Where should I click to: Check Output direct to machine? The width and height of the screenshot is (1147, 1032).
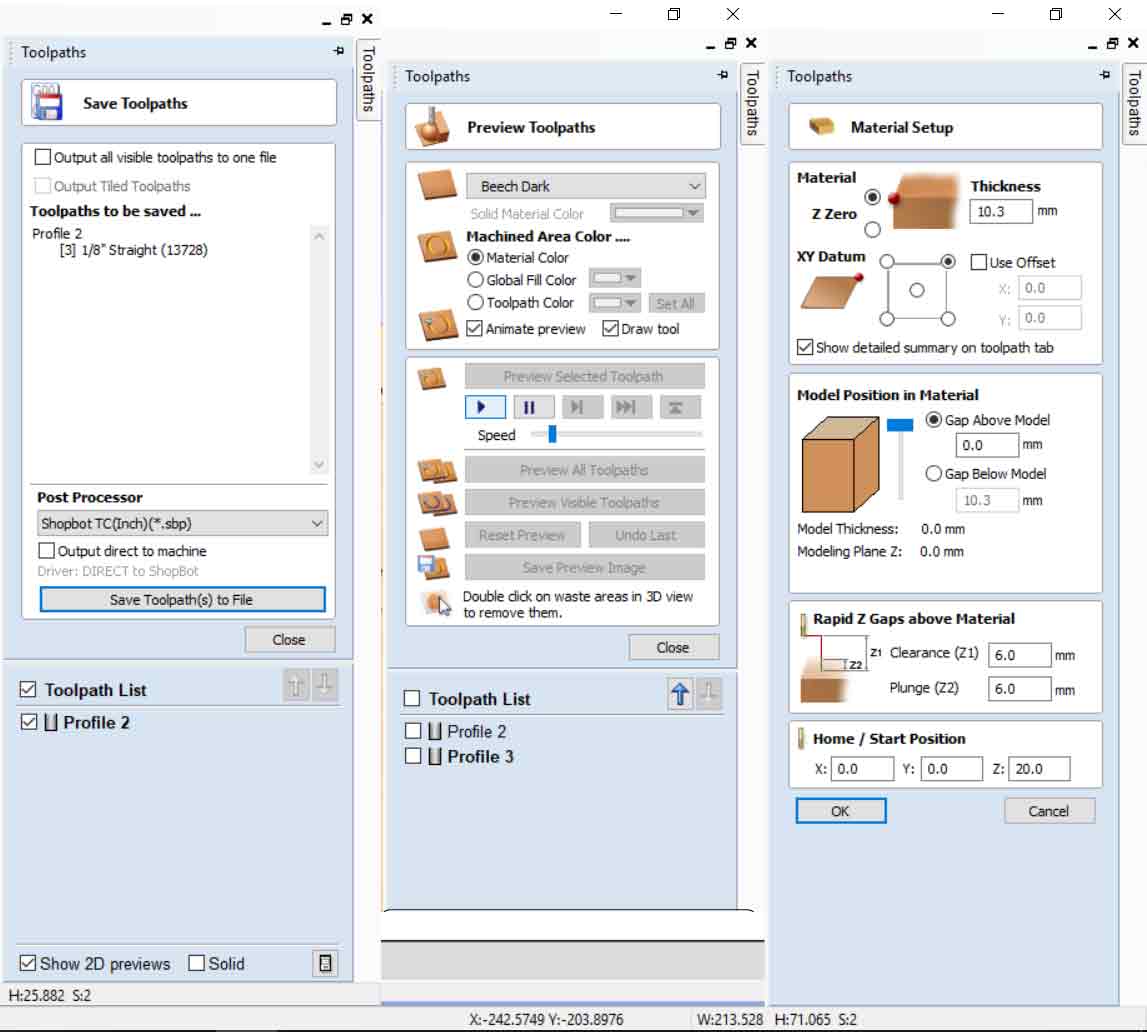click(46, 550)
